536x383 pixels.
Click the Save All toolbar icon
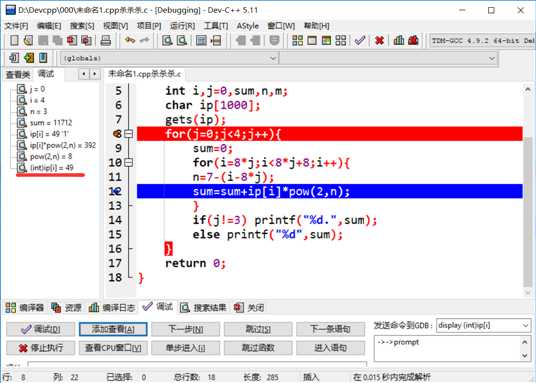point(57,41)
